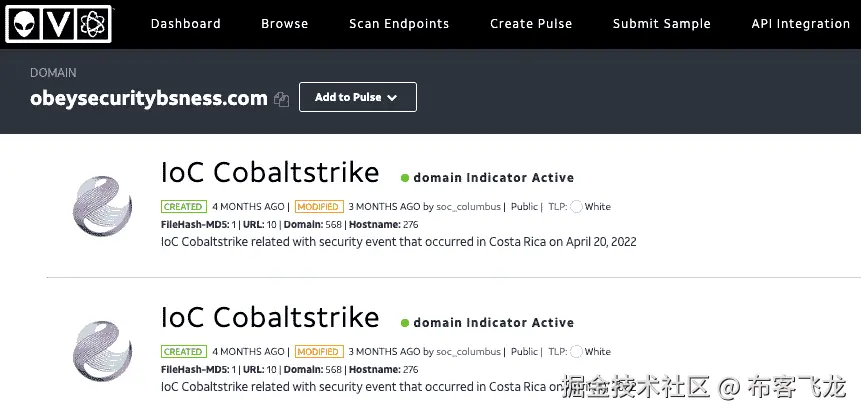Click 'Hostname: 276' in first pulse
The width and height of the screenshot is (861, 415).
(384, 225)
